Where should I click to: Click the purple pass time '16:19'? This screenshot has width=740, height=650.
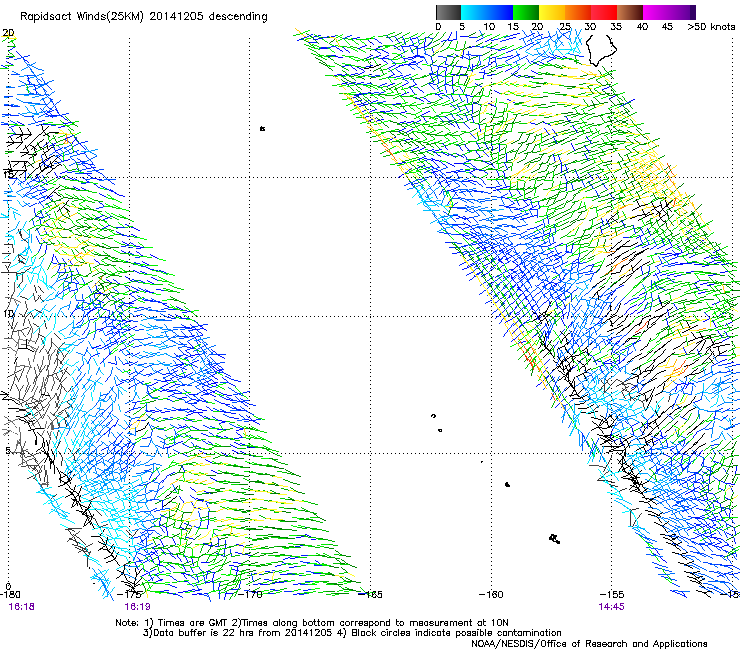[137, 607]
